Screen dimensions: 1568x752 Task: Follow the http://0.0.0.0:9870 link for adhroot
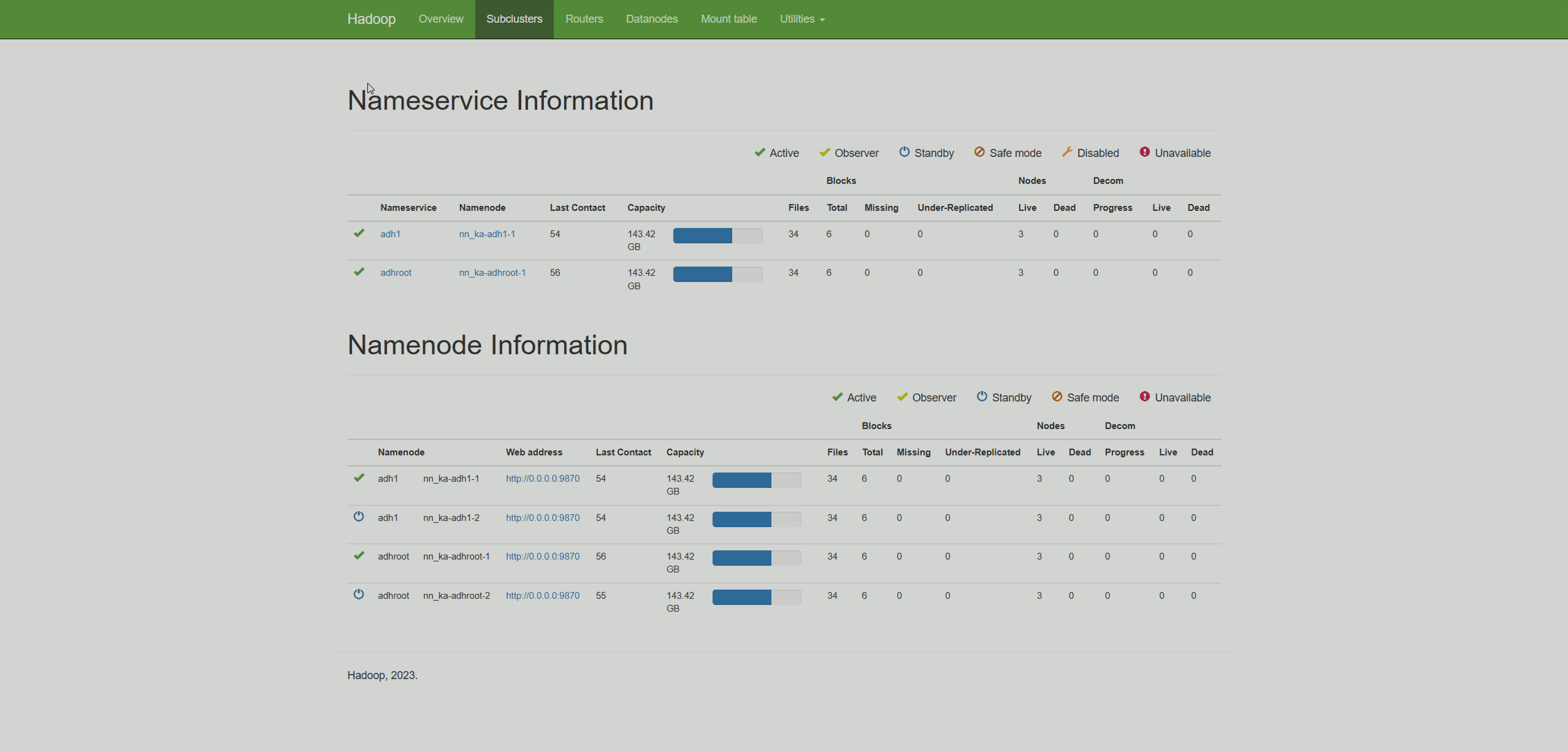pyautogui.click(x=542, y=556)
